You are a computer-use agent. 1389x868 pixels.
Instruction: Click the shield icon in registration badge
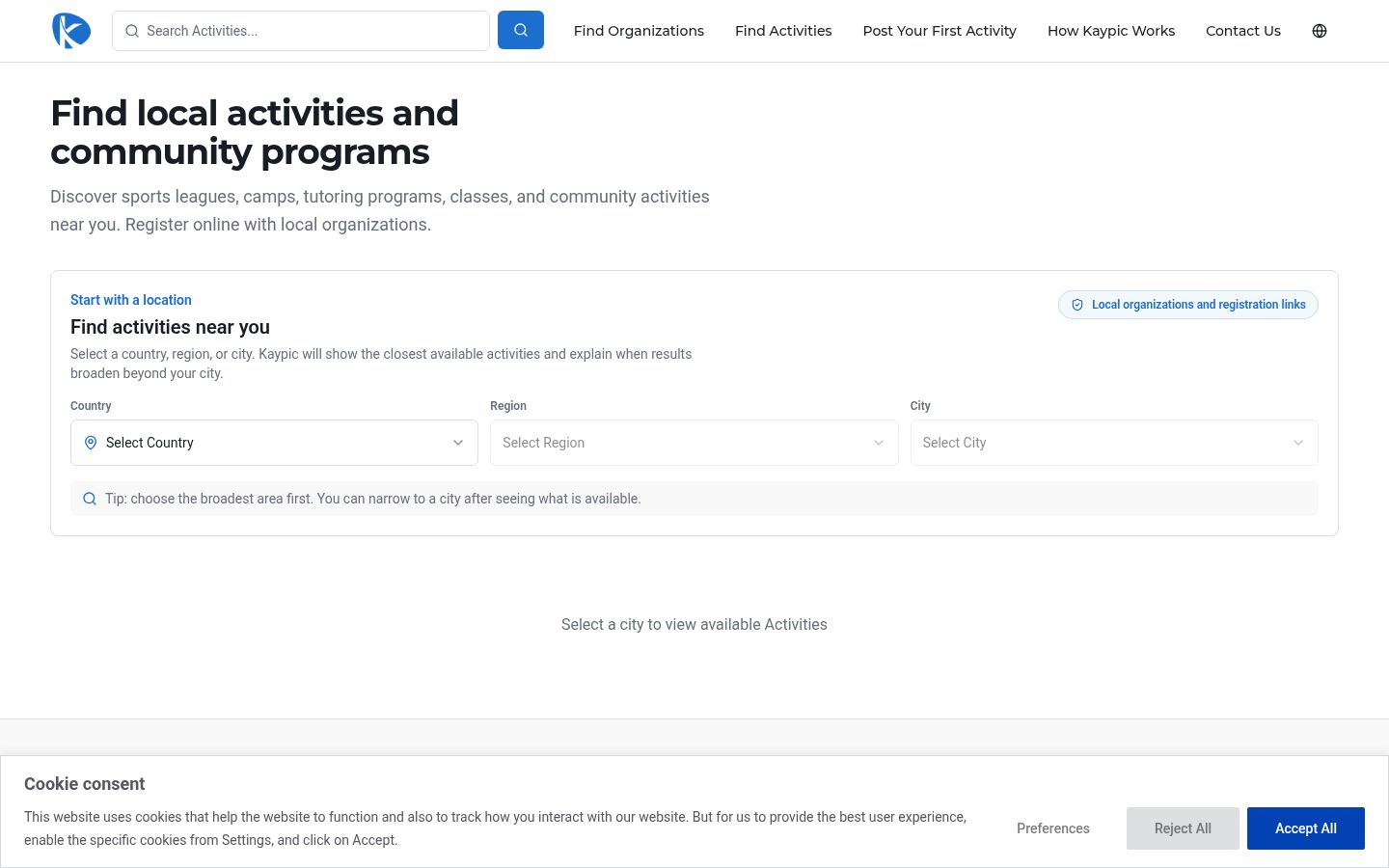click(1077, 305)
